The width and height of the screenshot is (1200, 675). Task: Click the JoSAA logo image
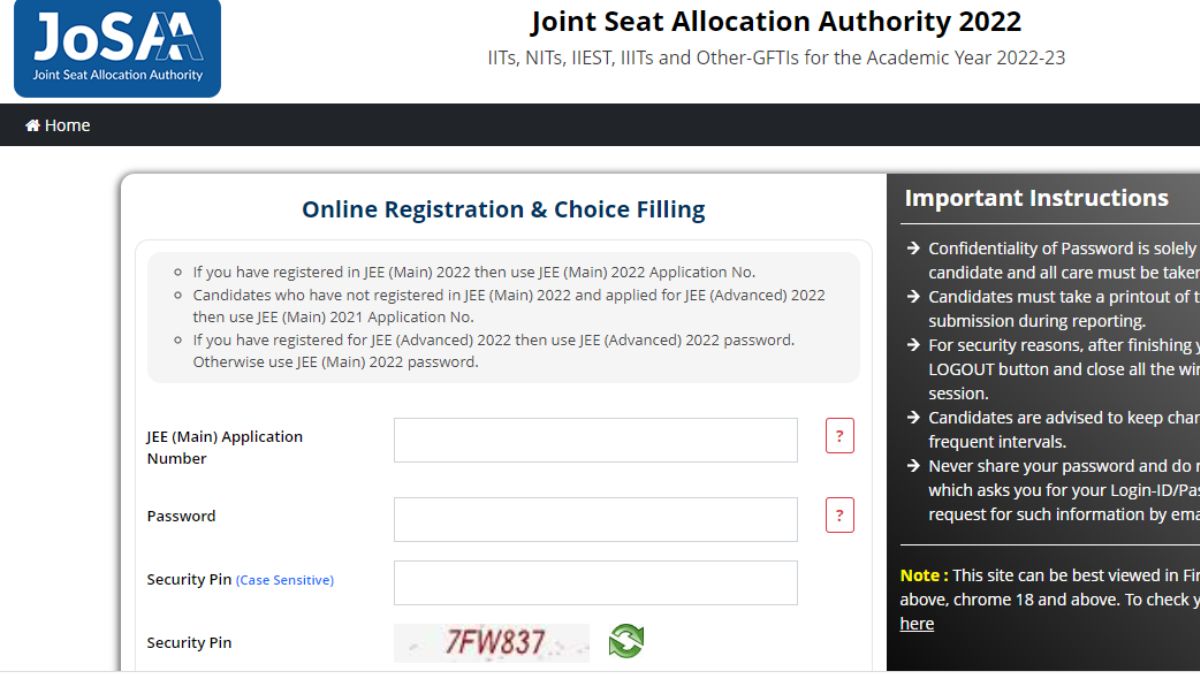[117, 48]
